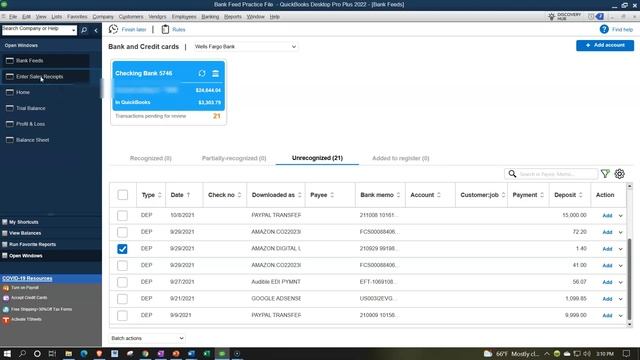Open the Task View taskbar icon
640x360 pixels.
pos(52,353)
